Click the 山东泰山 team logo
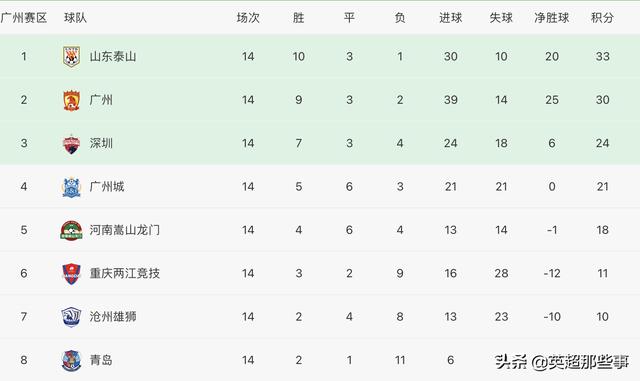Image resolution: width=640 pixels, height=381 pixels. click(x=71, y=56)
